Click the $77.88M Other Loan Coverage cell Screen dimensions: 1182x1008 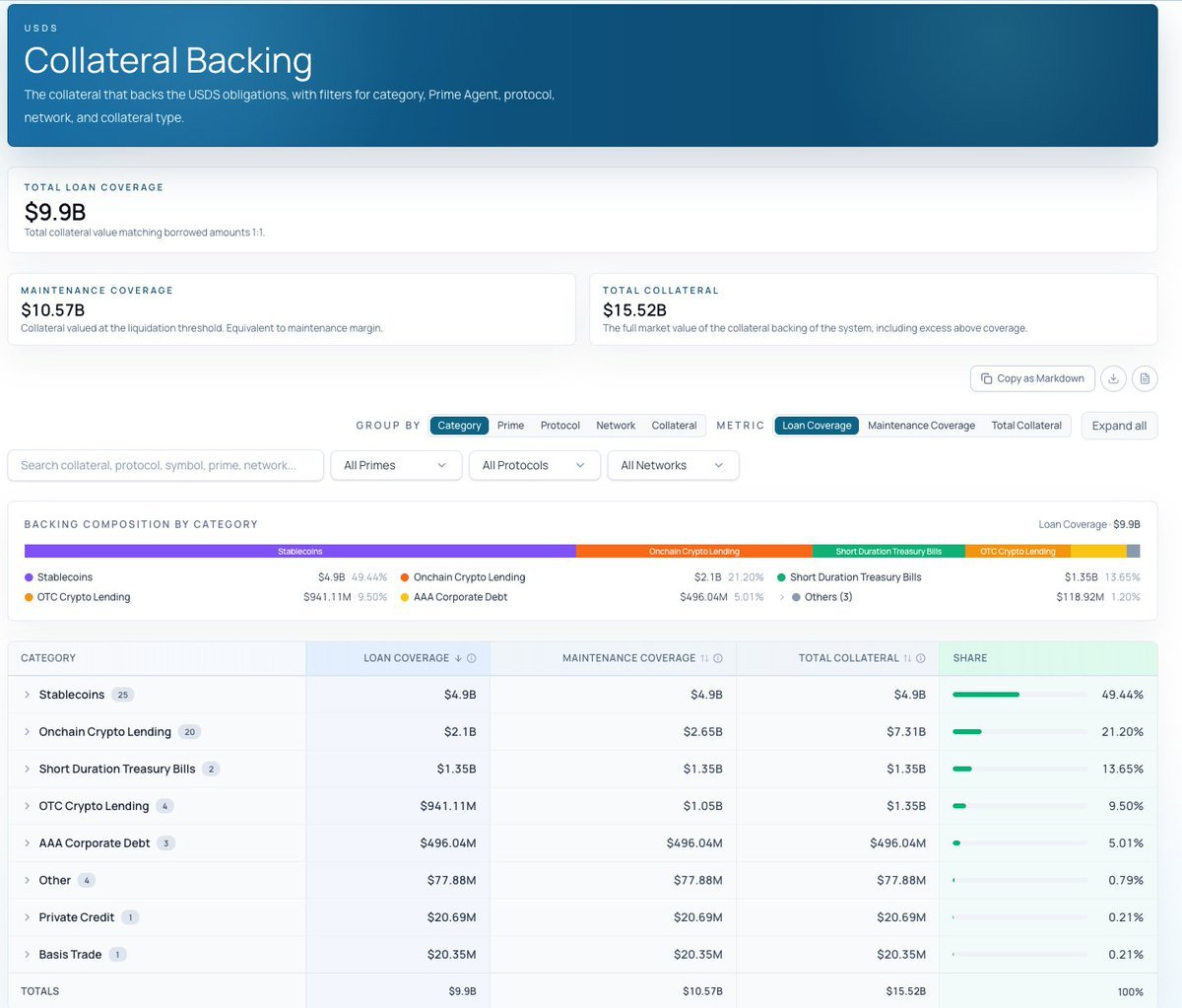click(452, 881)
